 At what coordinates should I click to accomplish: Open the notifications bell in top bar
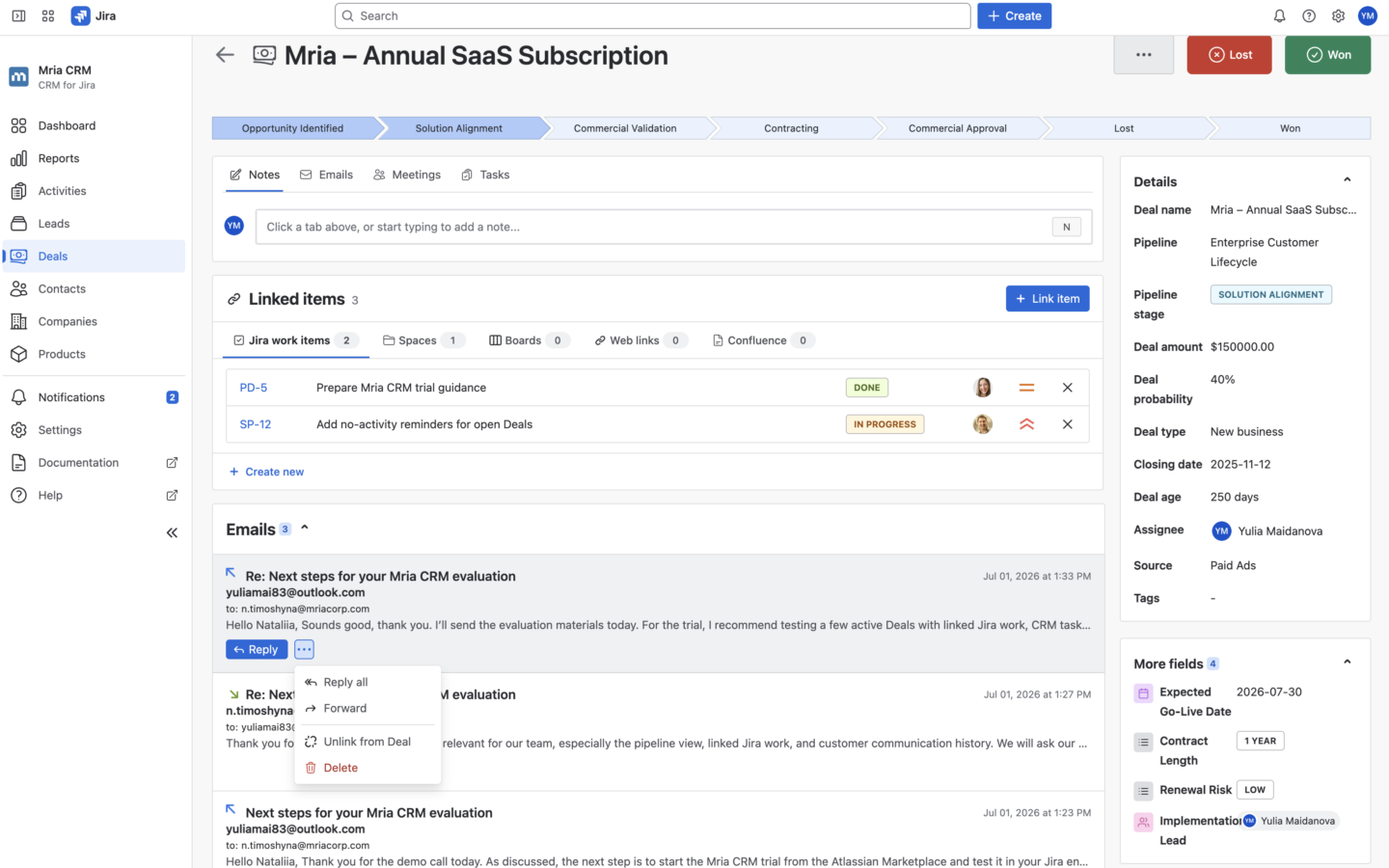coord(1279,15)
